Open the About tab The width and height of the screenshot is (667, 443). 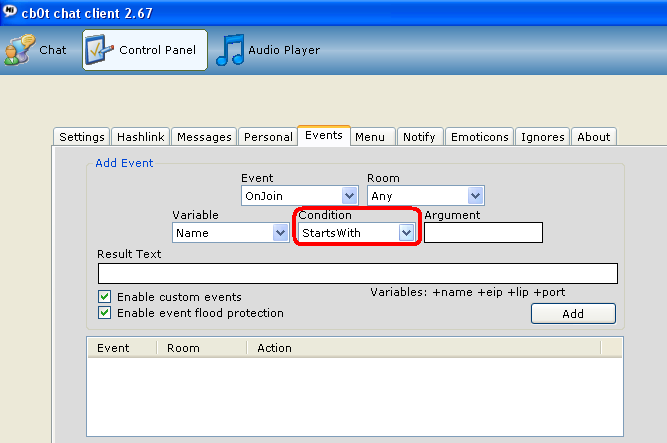[x=593, y=137]
